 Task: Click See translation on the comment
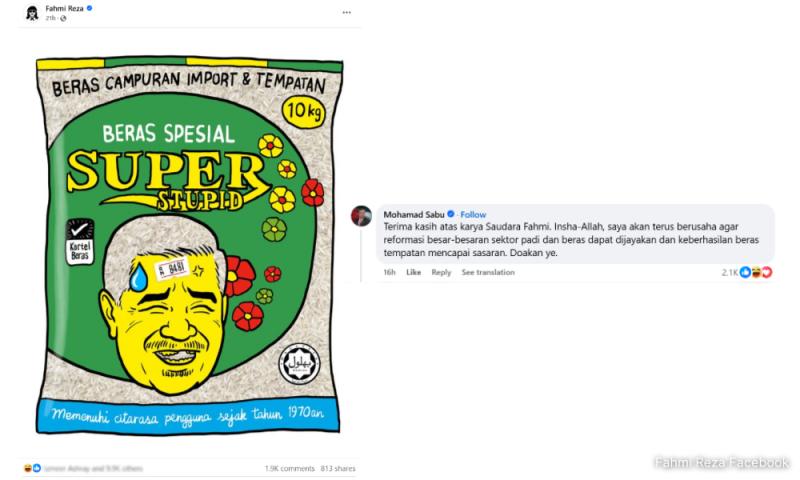pyautogui.click(x=488, y=272)
